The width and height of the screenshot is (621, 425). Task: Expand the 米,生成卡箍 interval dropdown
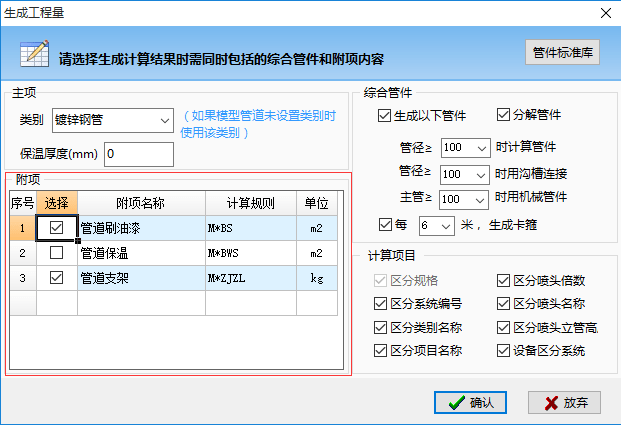448,226
